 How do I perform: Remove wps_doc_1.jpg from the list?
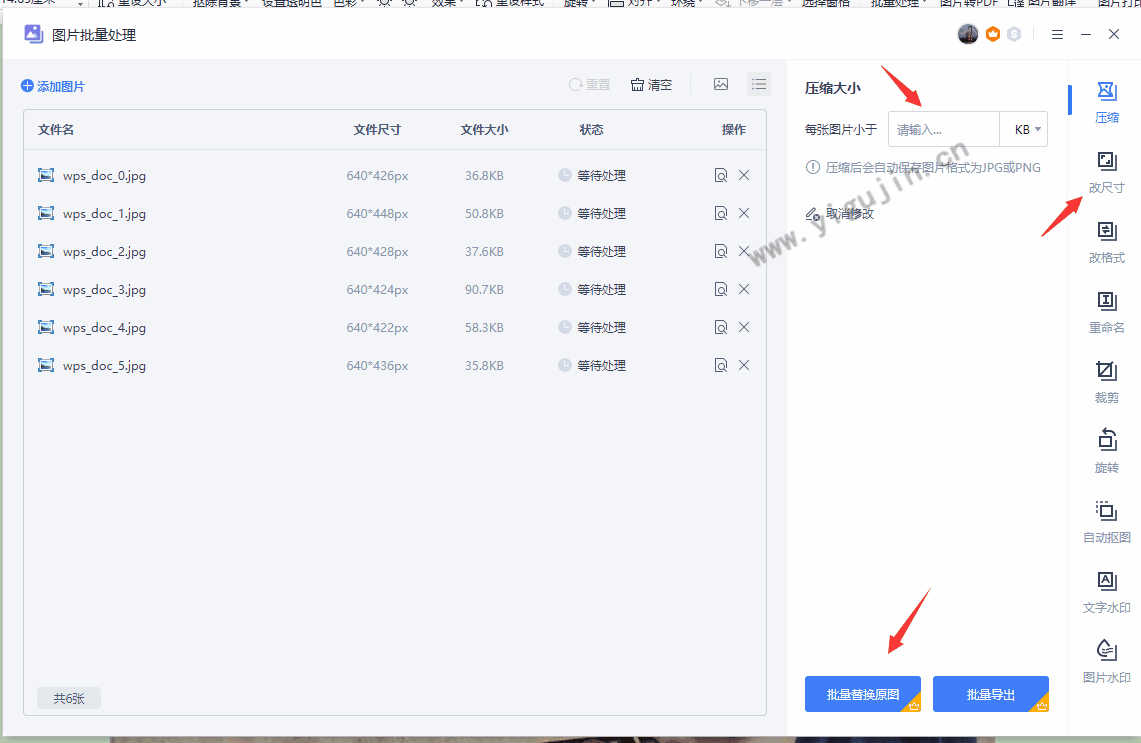click(744, 213)
